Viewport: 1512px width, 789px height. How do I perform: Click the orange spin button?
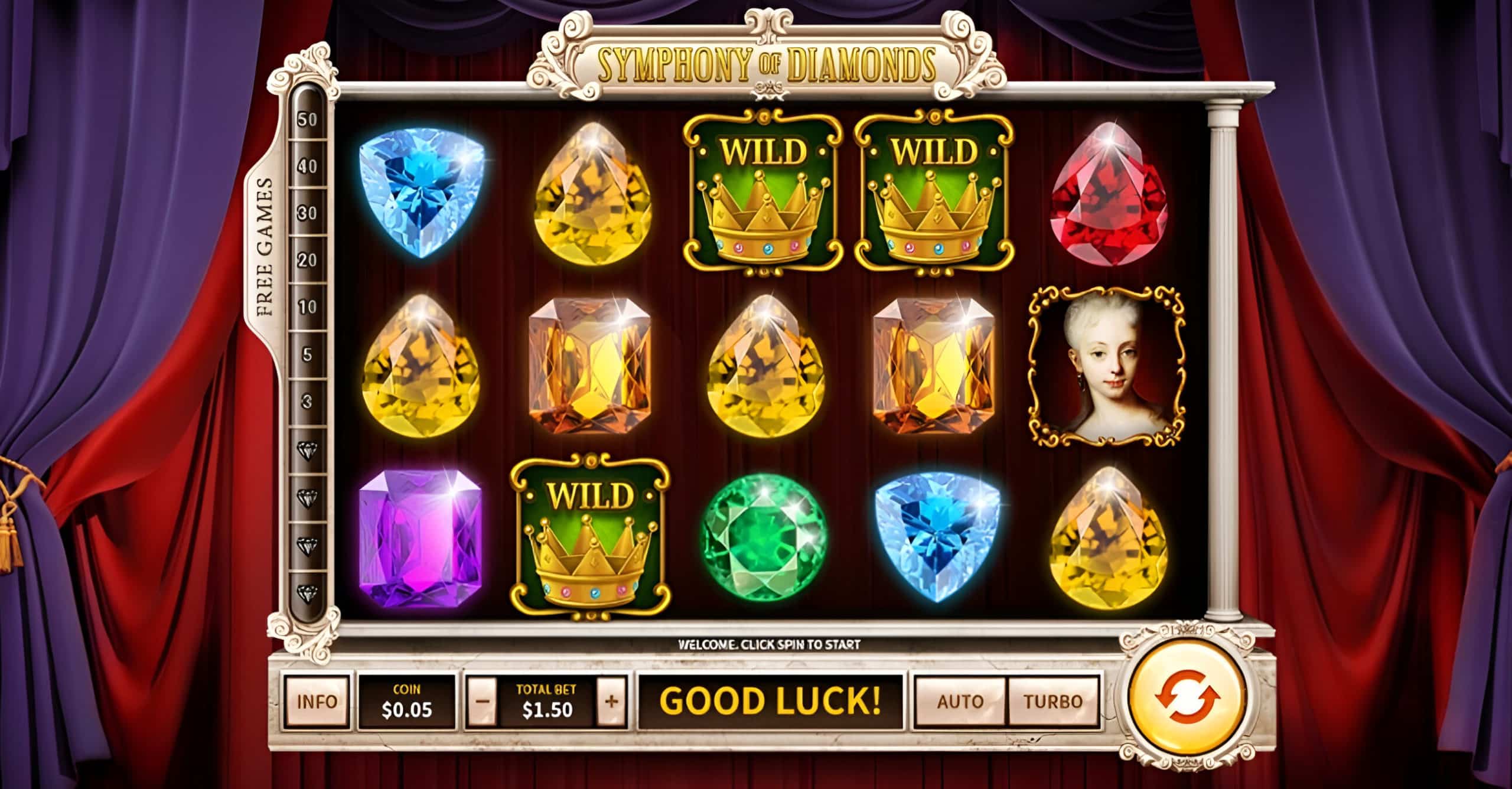(x=1187, y=700)
